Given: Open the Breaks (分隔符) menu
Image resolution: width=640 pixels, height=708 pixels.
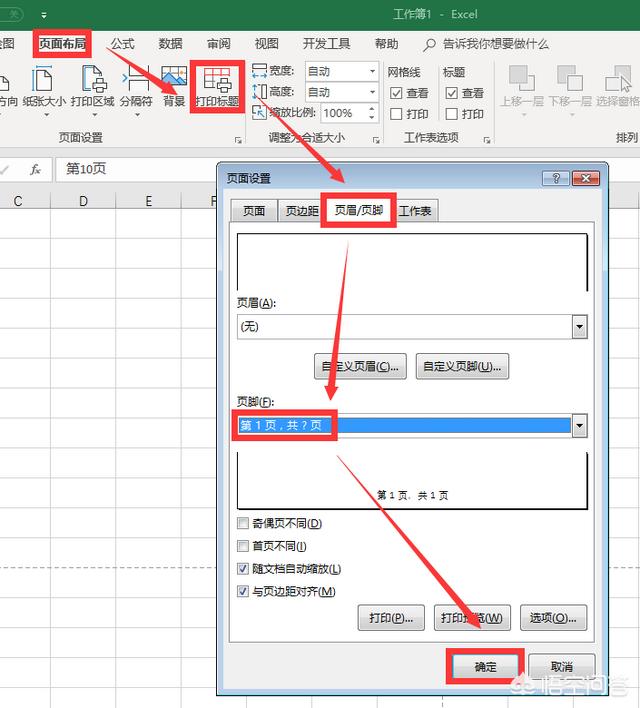Looking at the screenshot, I should pos(136,90).
